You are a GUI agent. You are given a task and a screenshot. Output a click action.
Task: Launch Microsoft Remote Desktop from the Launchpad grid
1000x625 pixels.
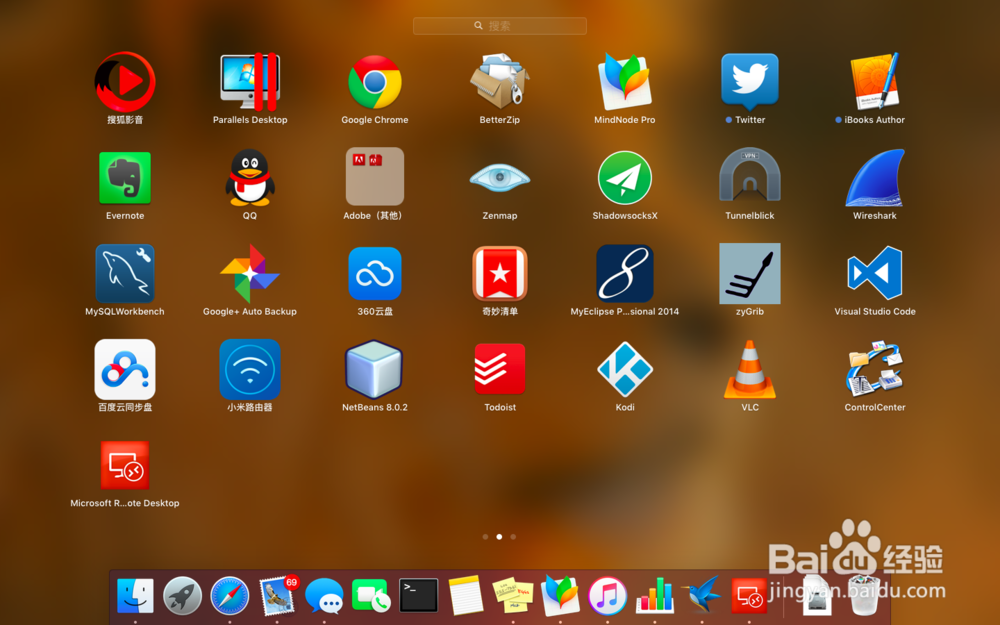(x=125, y=465)
